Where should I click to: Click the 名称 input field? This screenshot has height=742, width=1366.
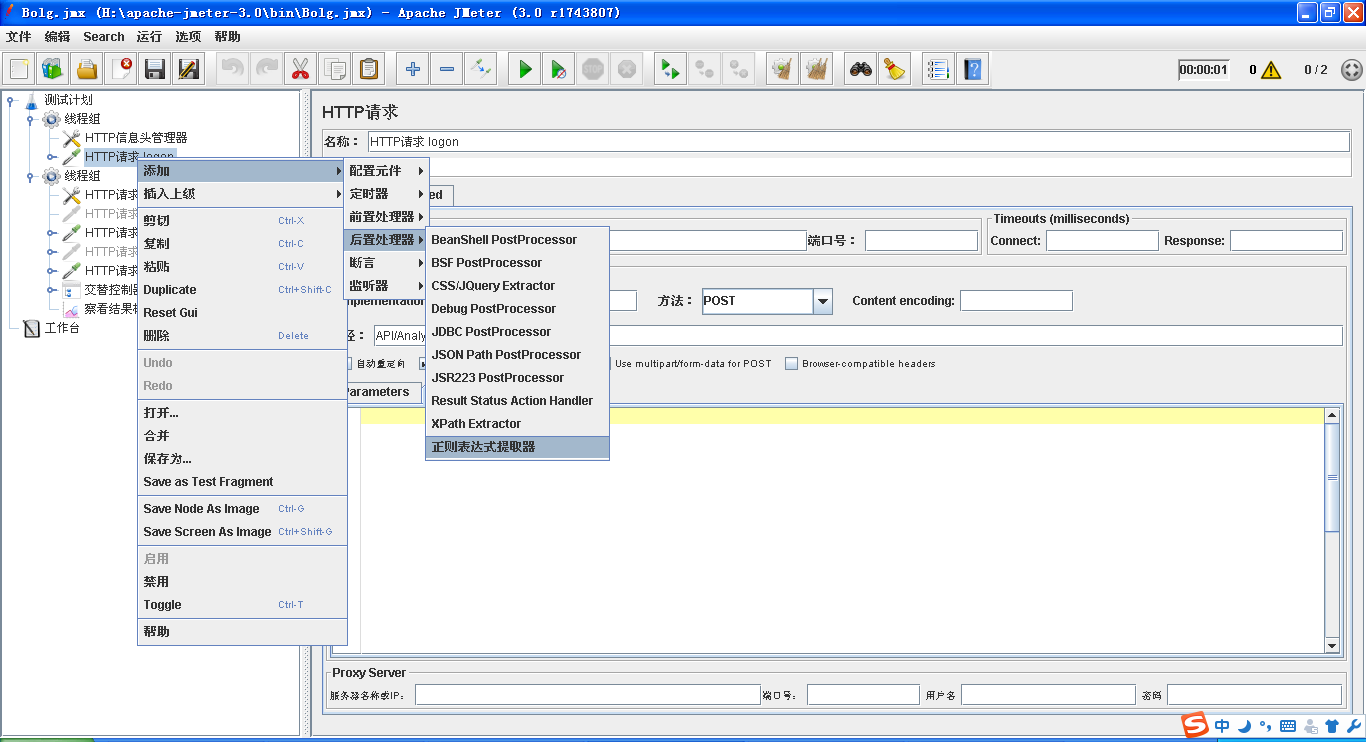[859, 142]
